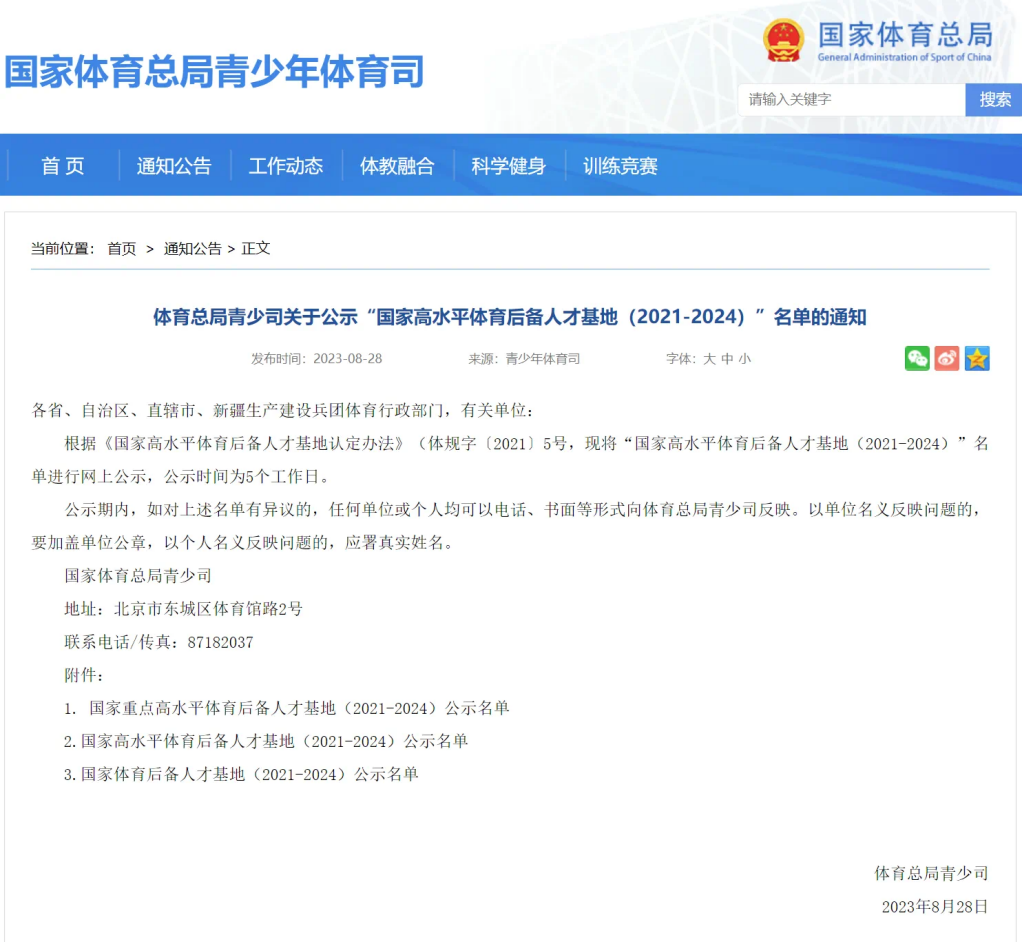This screenshot has width=1022, height=942.
Task: Click the 体育总局青少司 signature at bottom
Action: [x=931, y=874]
